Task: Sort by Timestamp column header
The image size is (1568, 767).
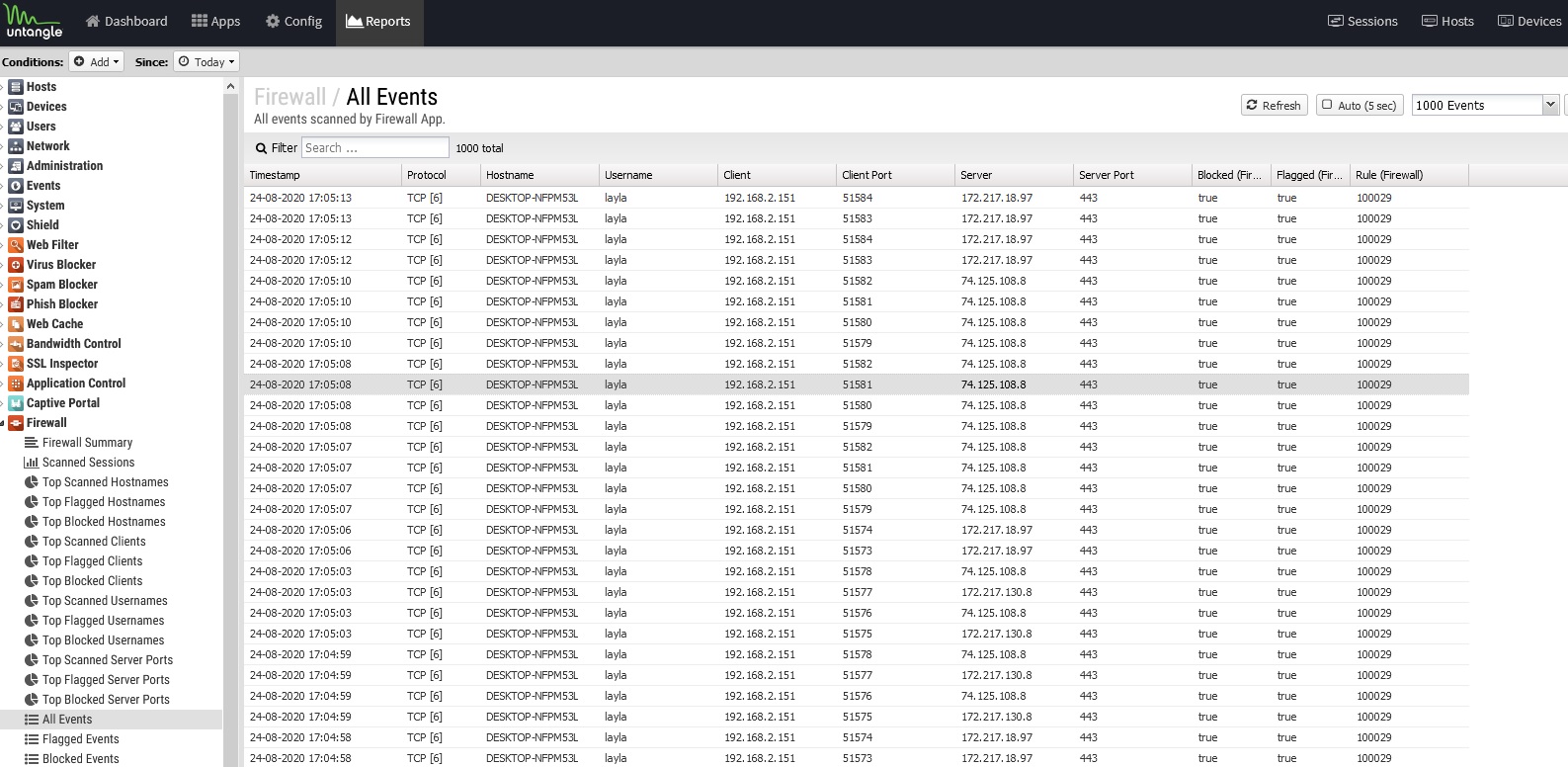Action: [323, 175]
